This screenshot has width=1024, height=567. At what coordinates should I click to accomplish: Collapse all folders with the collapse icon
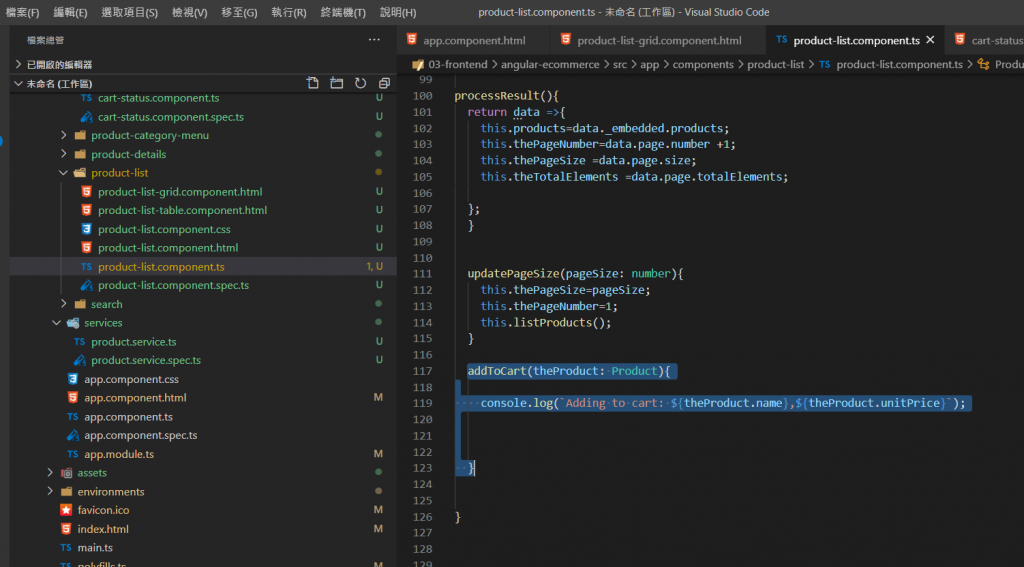point(384,83)
